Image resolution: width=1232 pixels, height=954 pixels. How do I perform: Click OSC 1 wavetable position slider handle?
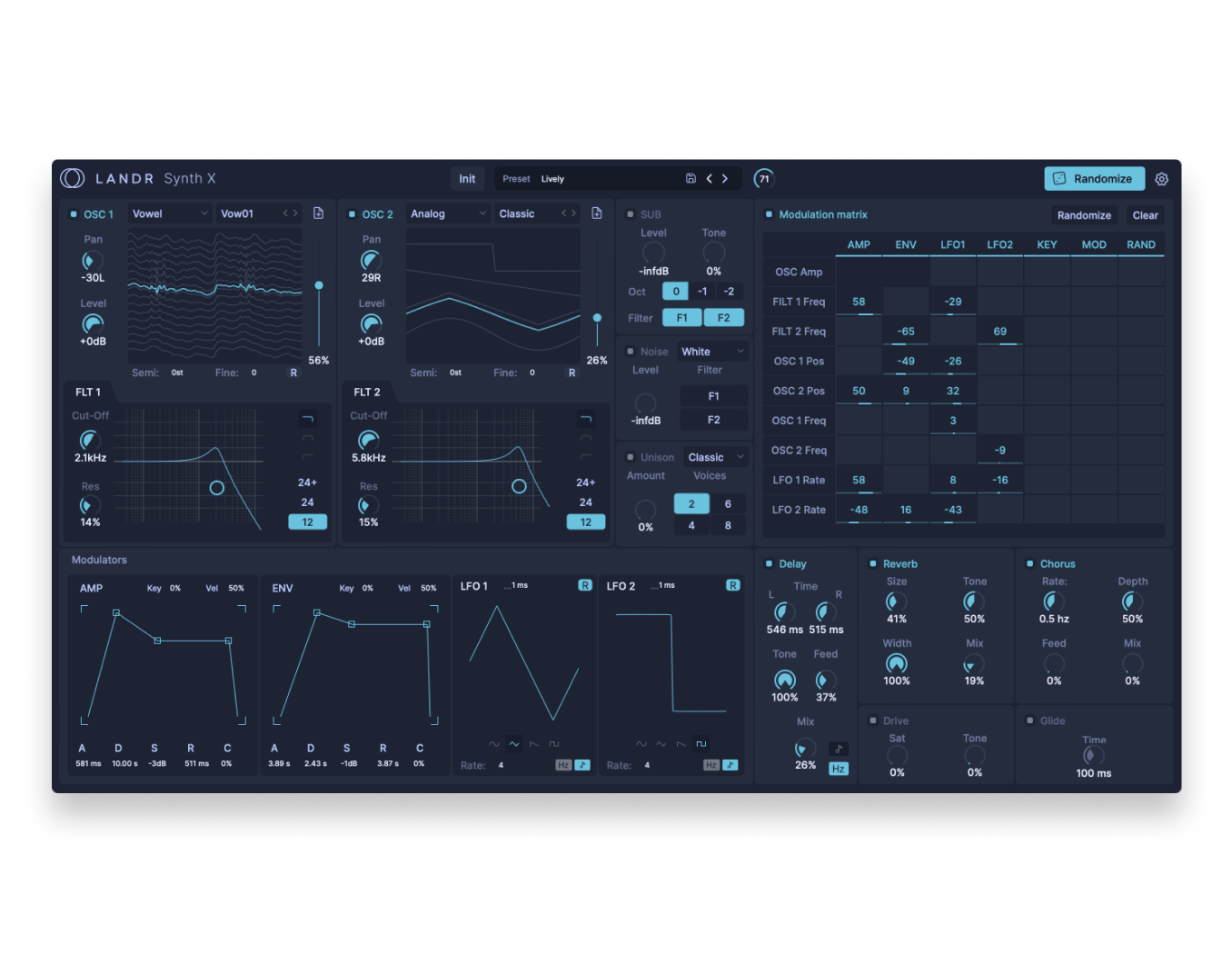(319, 285)
